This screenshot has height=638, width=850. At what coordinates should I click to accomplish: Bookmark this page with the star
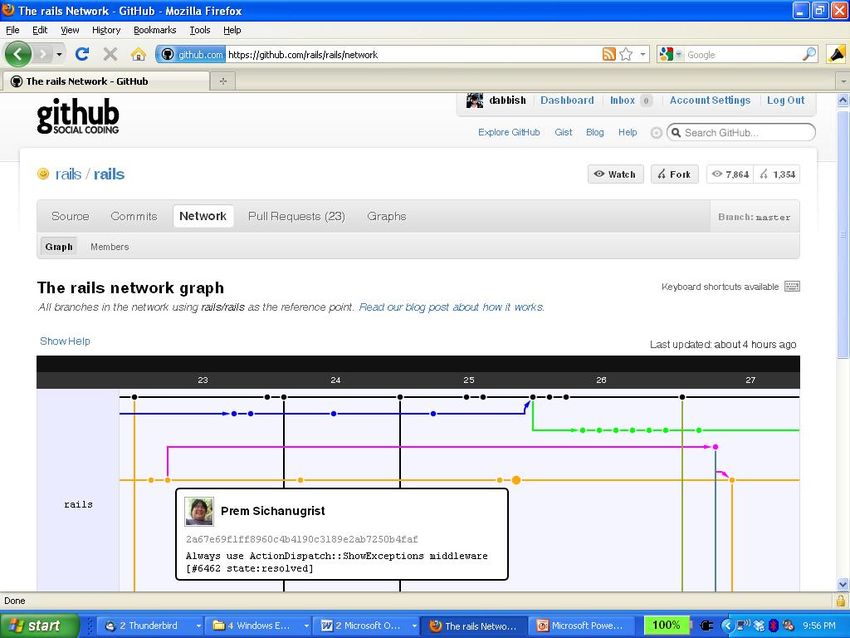(626, 54)
